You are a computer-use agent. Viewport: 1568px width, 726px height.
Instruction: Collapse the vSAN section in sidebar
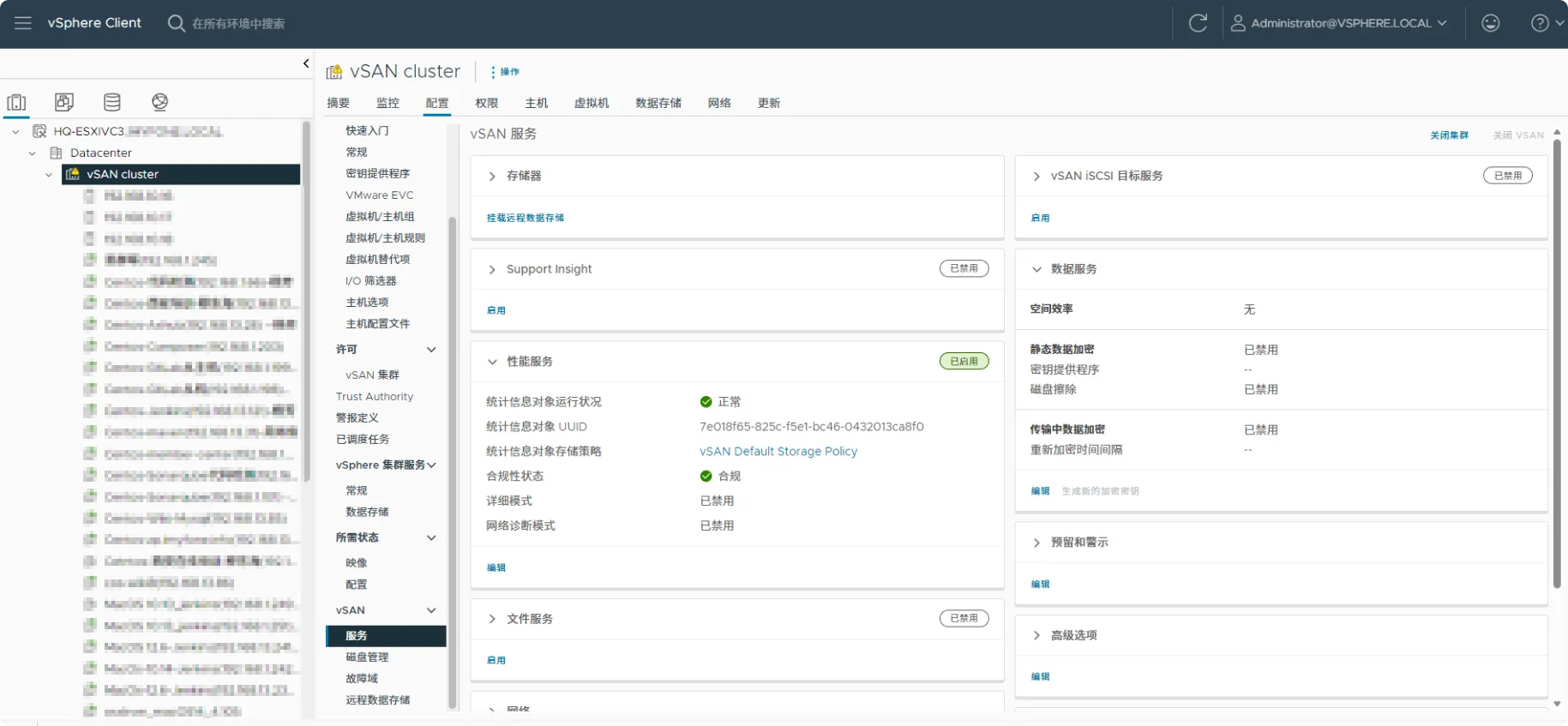tap(431, 610)
